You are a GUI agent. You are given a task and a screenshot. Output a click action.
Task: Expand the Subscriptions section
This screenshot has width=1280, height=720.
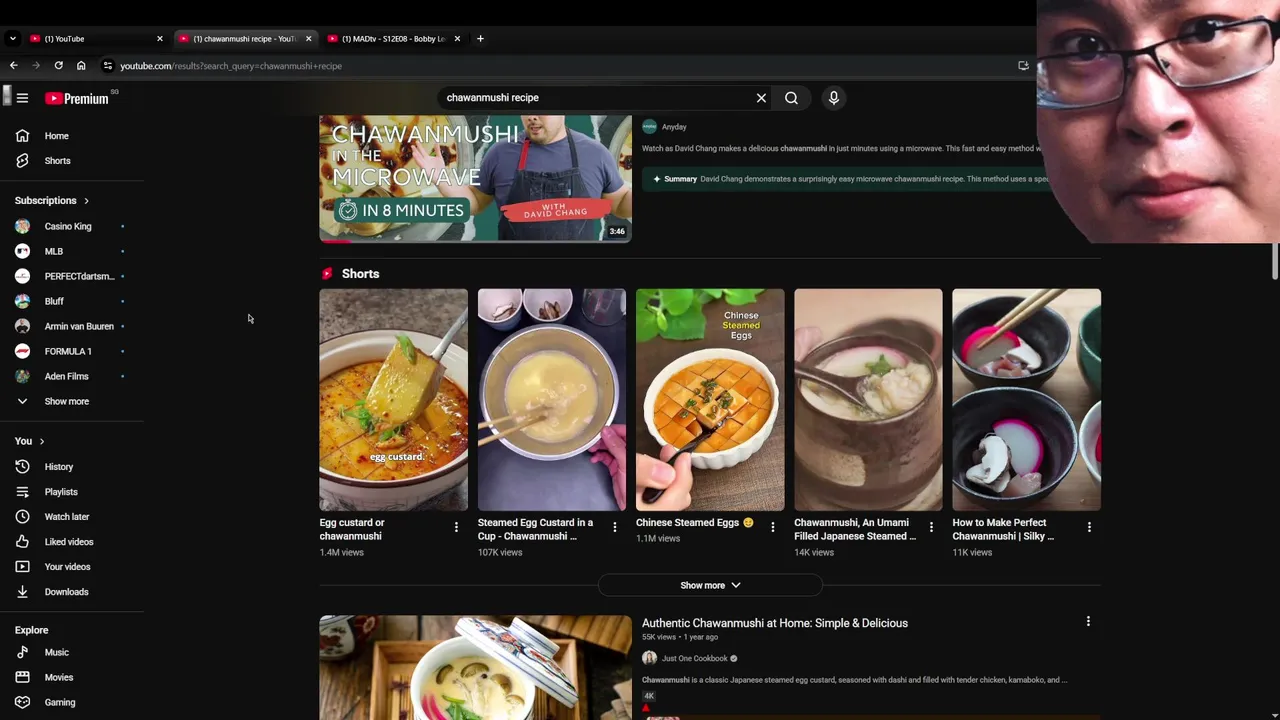(52, 201)
